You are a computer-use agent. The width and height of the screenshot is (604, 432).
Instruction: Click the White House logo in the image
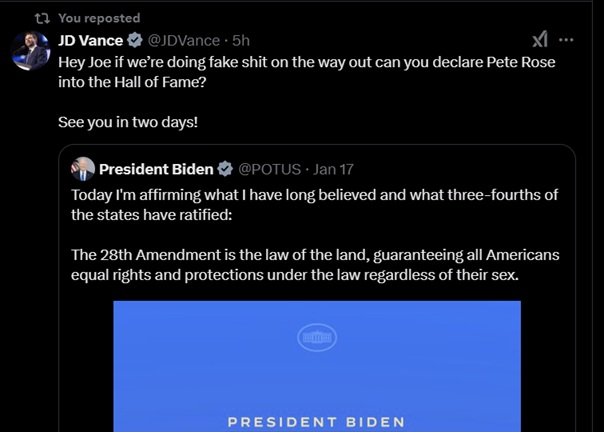tap(317, 338)
